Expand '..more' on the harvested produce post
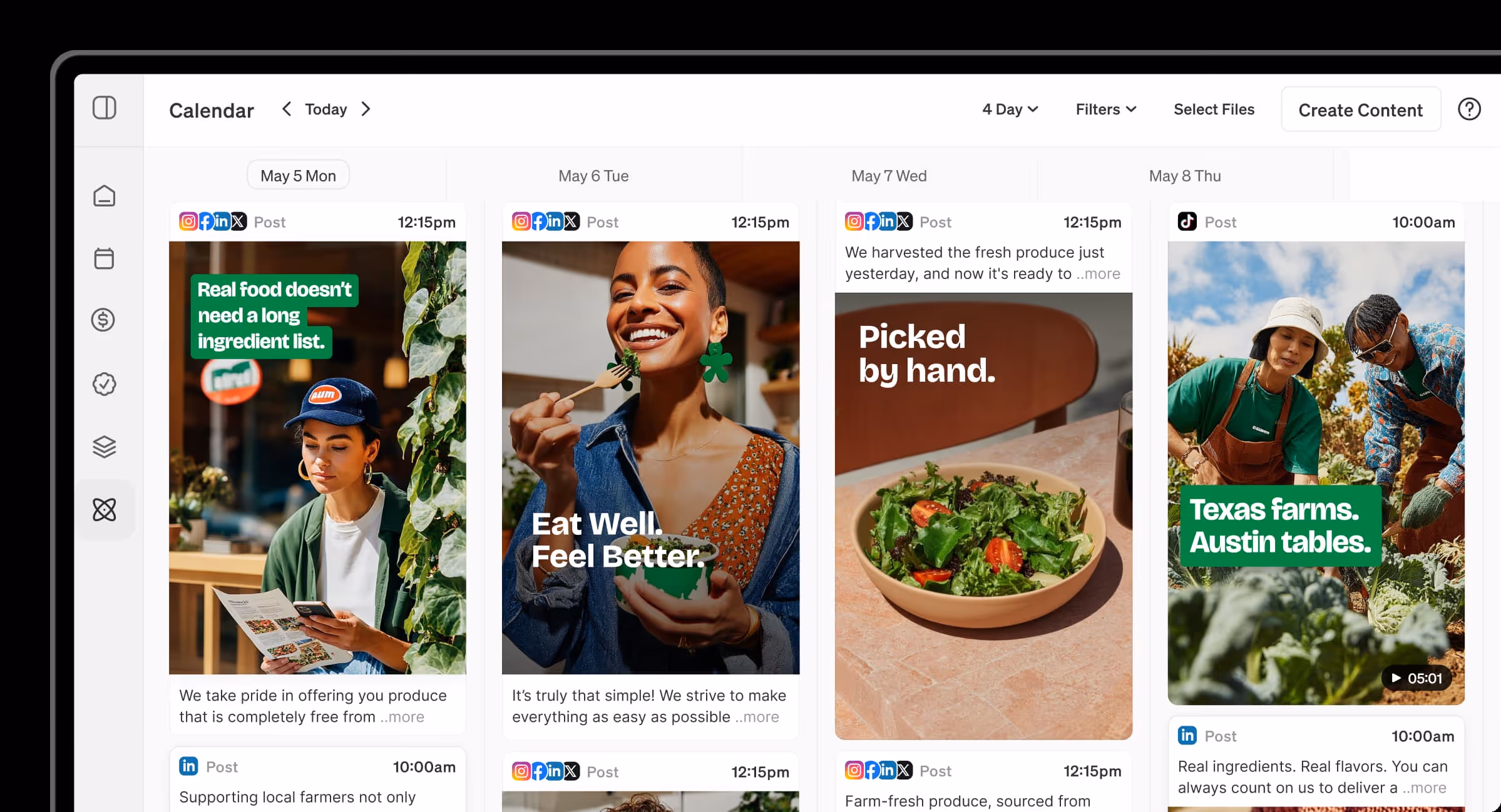 click(x=1098, y=273)
